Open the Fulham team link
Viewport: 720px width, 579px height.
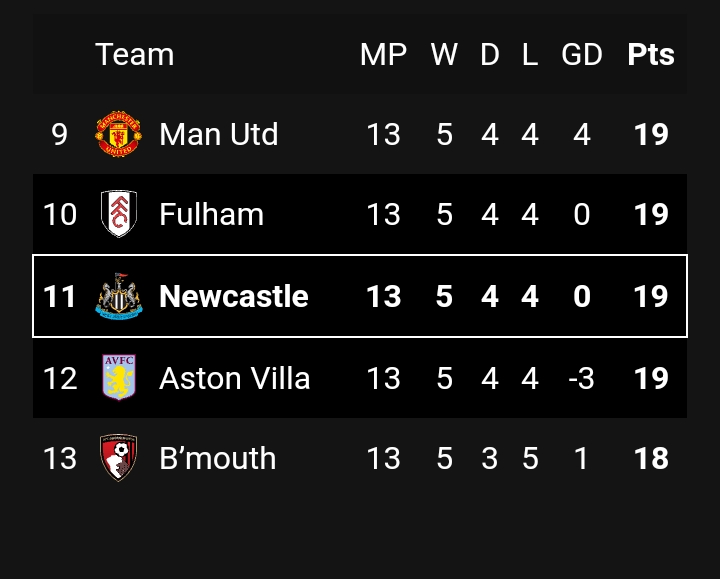point(211,214)
